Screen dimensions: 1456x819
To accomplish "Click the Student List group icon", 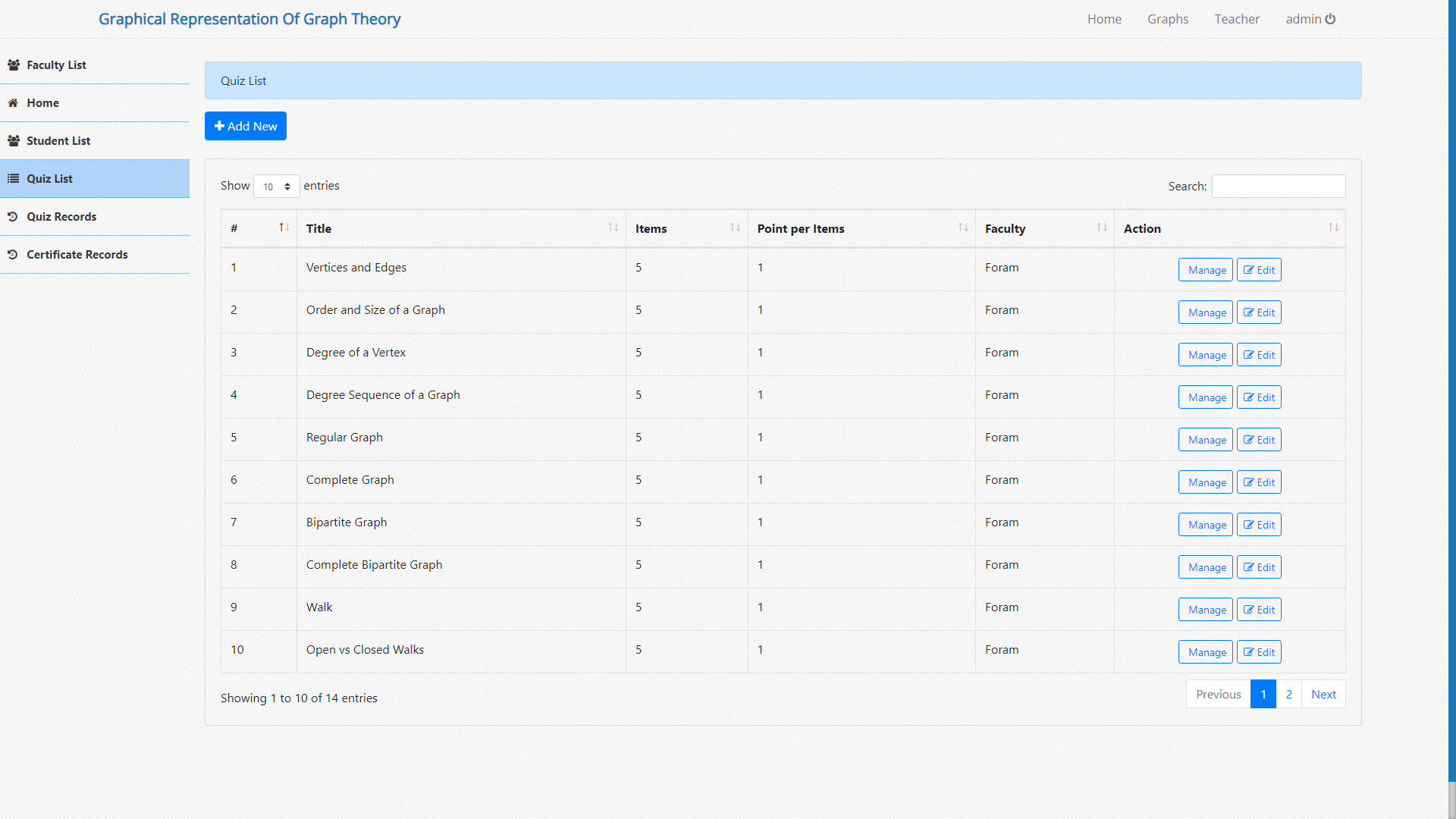I will tap(14, 141).
